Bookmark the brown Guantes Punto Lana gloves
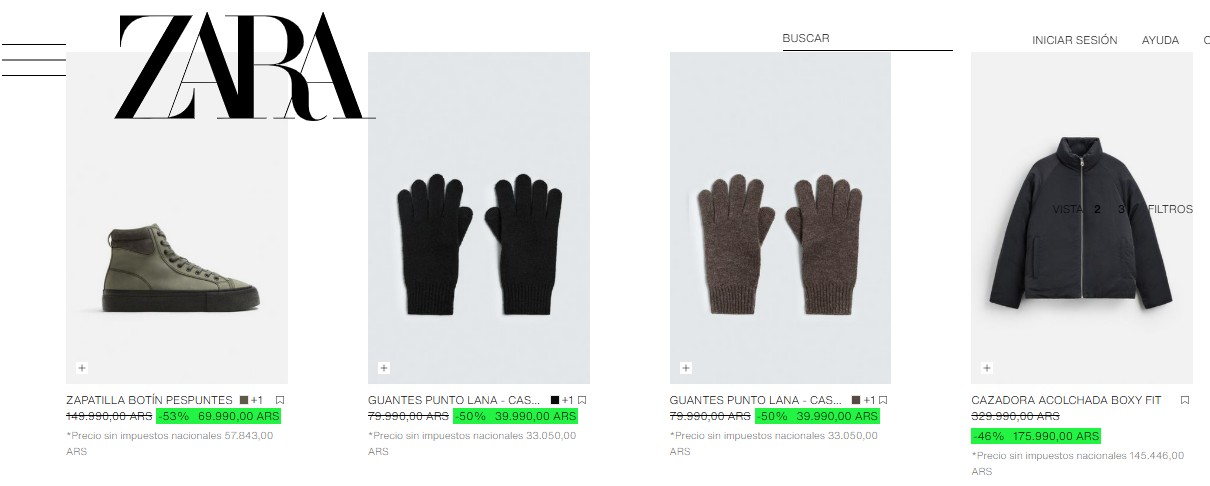Viewport: 1210px width, 486px height. click(883, 400)
